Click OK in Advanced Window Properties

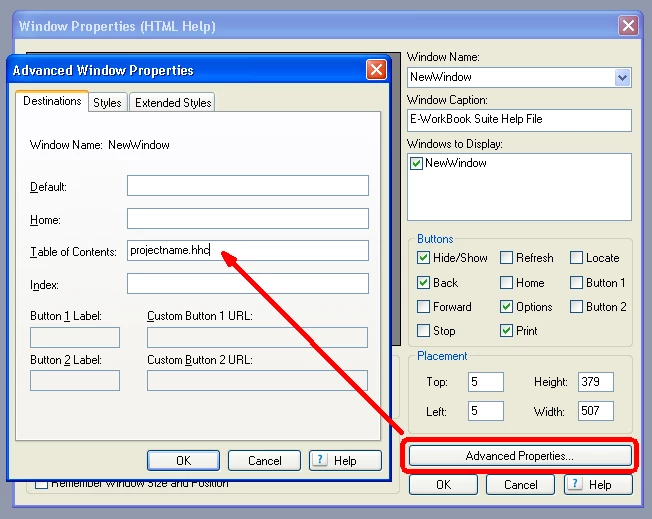click(183, 460)
